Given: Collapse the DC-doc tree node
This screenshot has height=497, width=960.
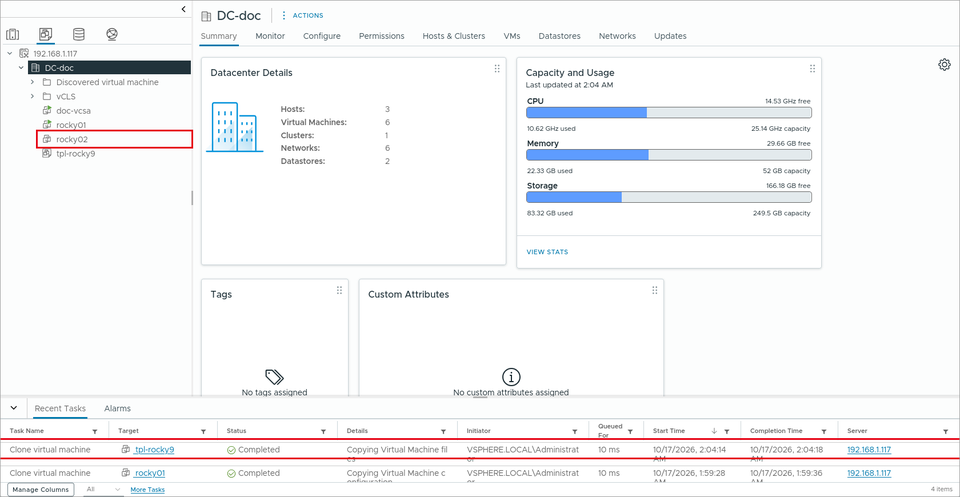Looking at the screenshot, I should click(x=21, y=68).
